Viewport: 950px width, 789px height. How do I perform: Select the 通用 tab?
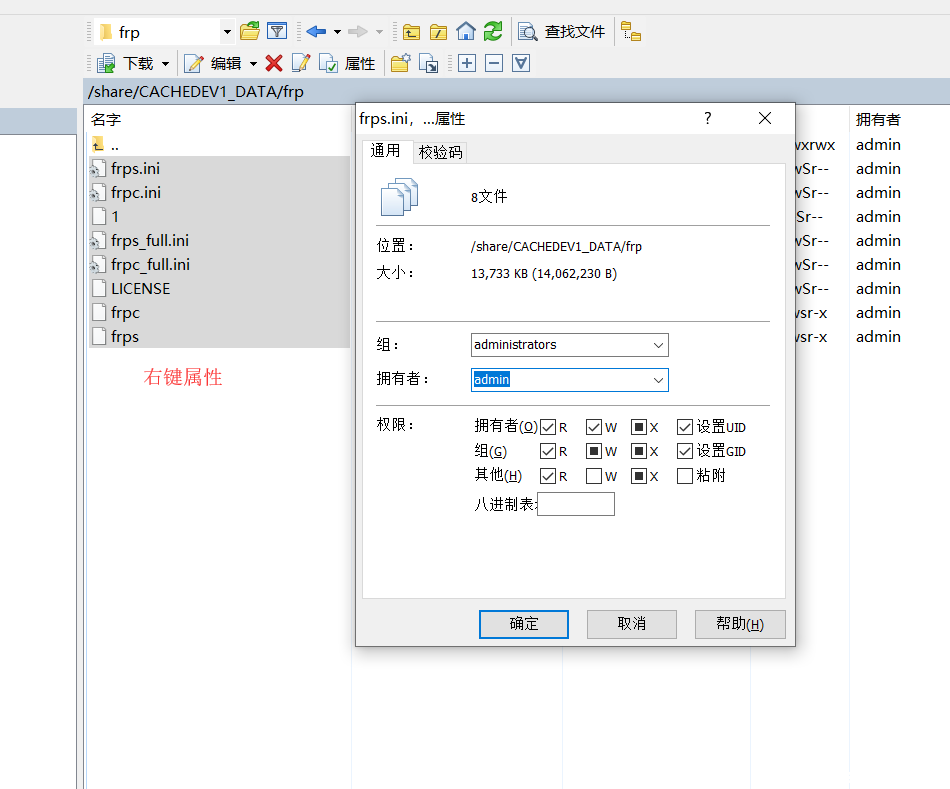(386, 152)
